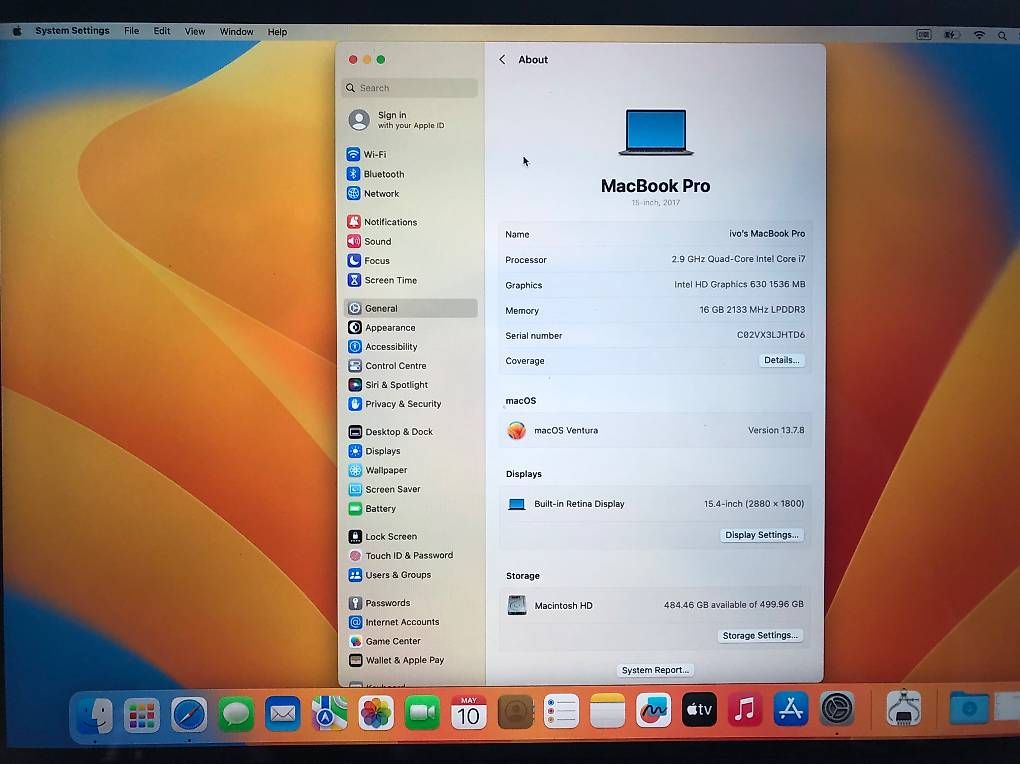Click the Wi-Fi status menu bar icon

click(979, 35)
